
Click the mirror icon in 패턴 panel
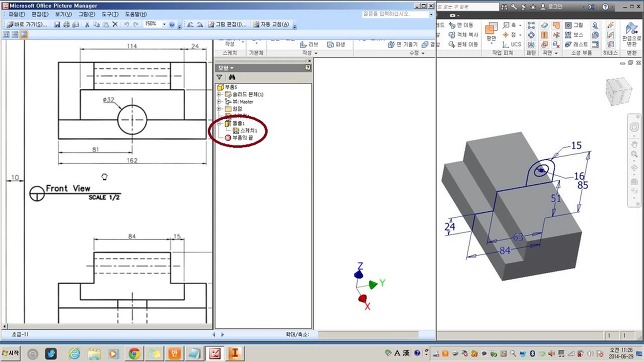(531, 44)
